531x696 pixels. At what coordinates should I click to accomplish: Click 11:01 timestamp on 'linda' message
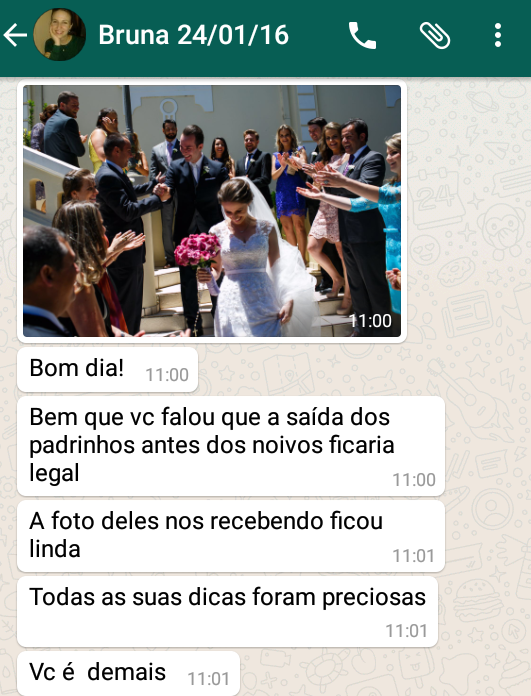click(414, 556)
